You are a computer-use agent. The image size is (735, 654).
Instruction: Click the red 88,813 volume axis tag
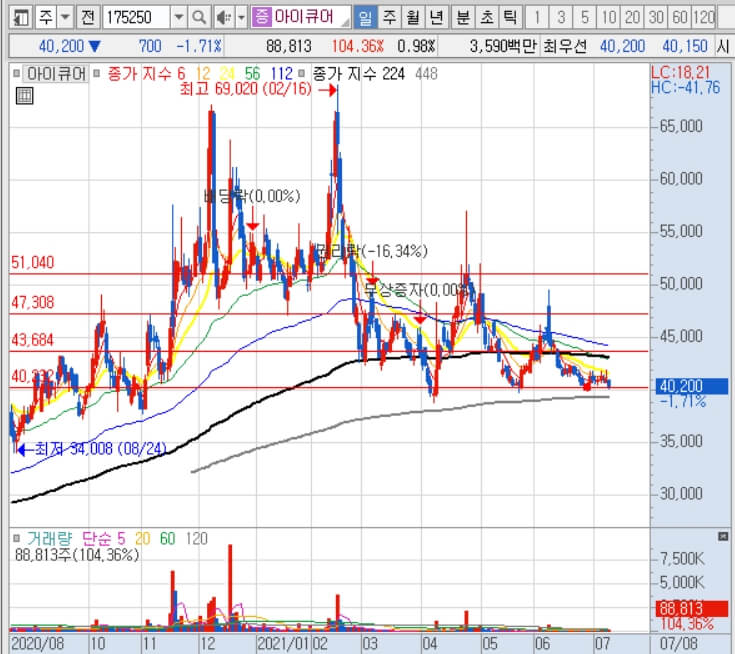pyautogui.click(x=691, y=609)
